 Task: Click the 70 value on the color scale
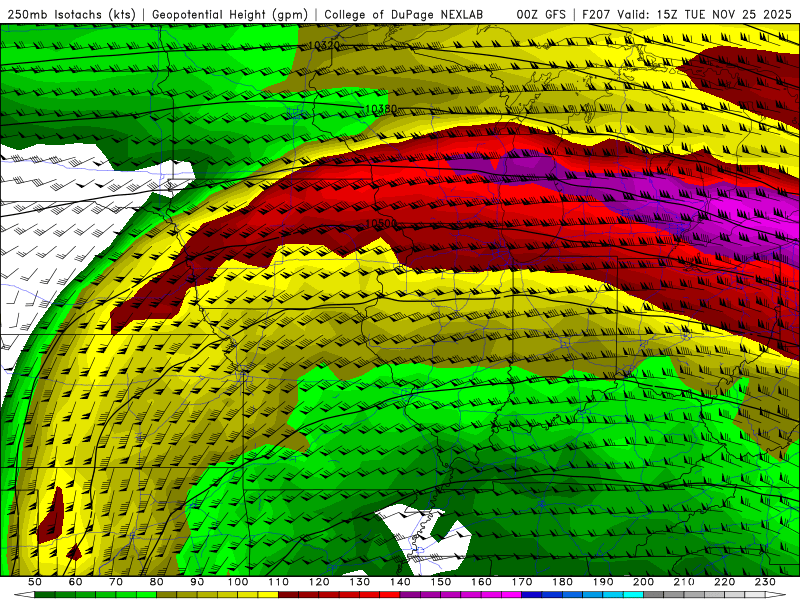116,582
